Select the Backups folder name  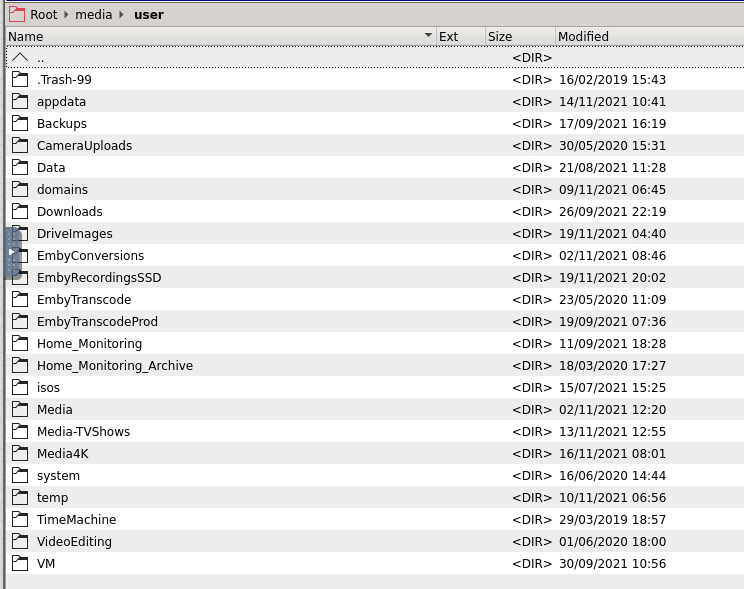(62, 123)
